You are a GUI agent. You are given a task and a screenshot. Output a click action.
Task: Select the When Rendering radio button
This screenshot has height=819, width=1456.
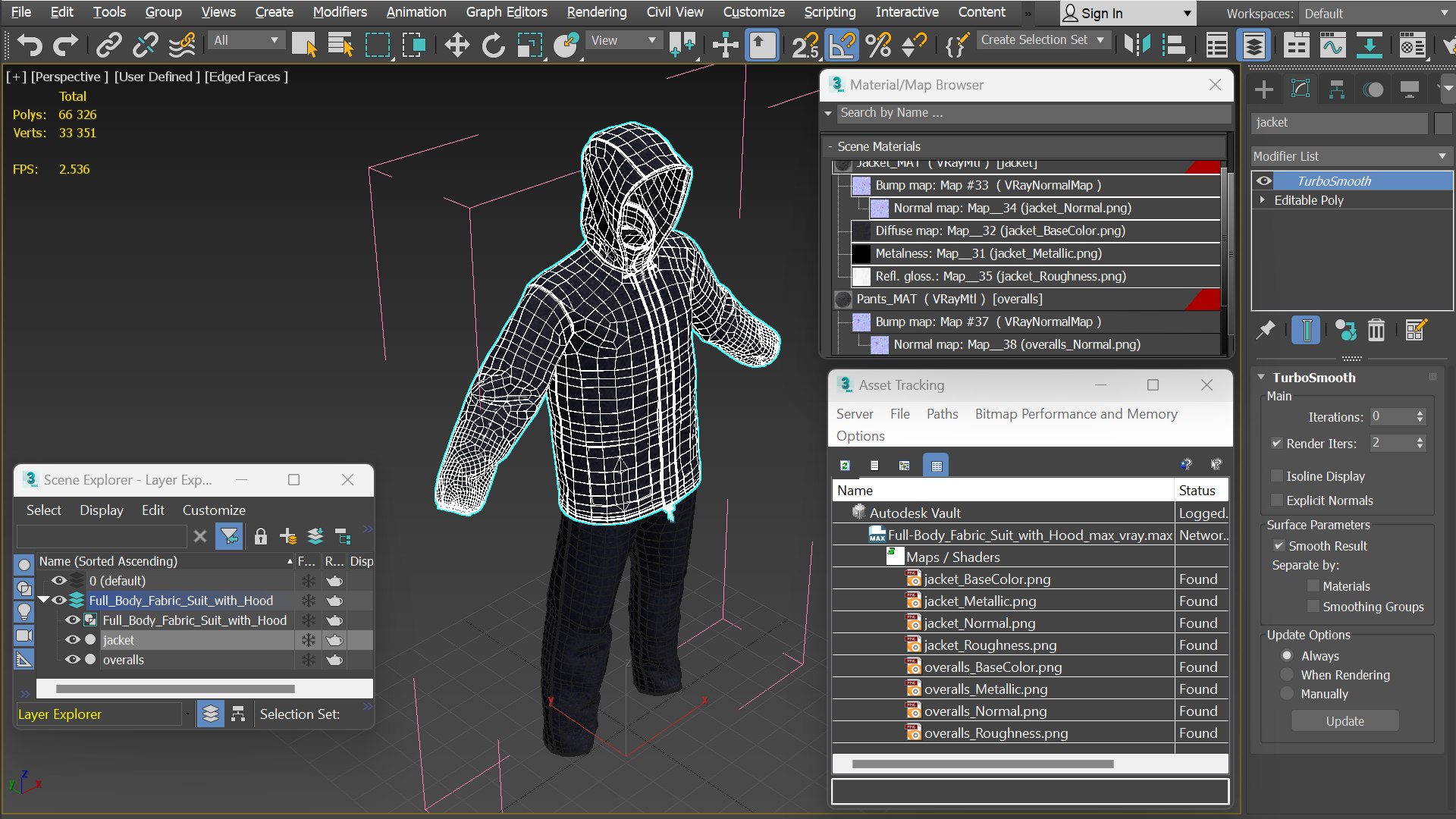1287,675
